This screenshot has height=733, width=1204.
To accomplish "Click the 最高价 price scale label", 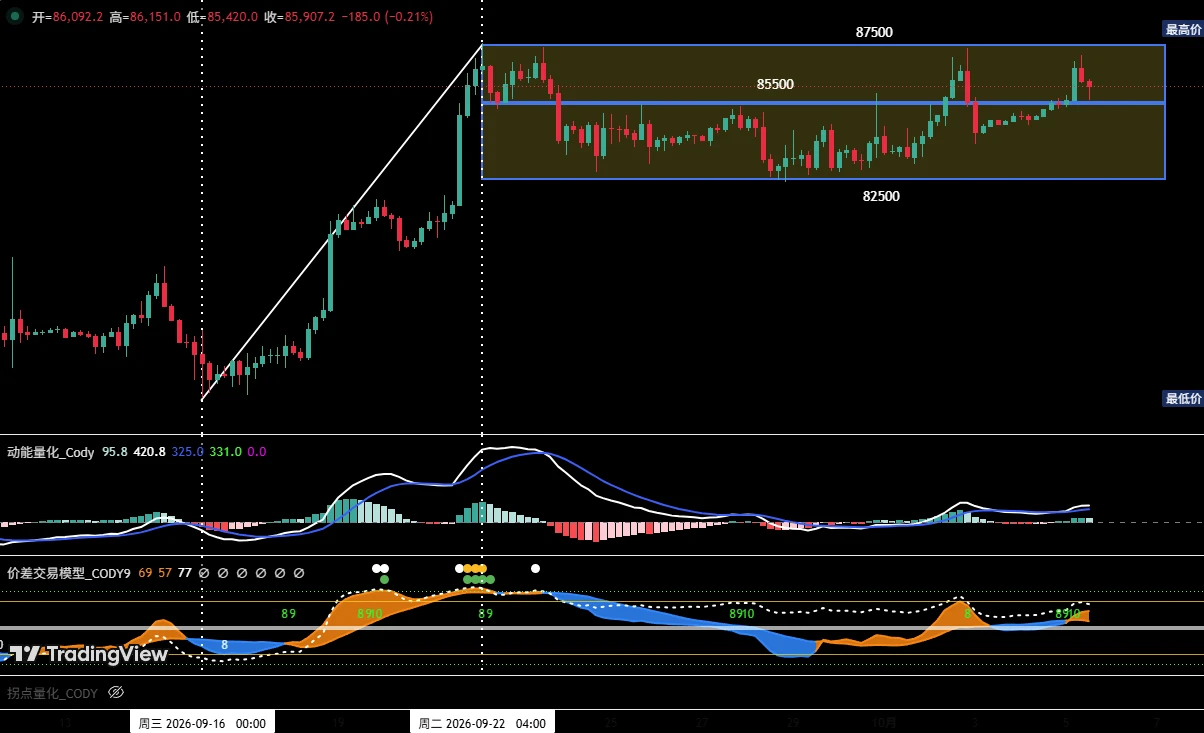I will pos(1183,30).
